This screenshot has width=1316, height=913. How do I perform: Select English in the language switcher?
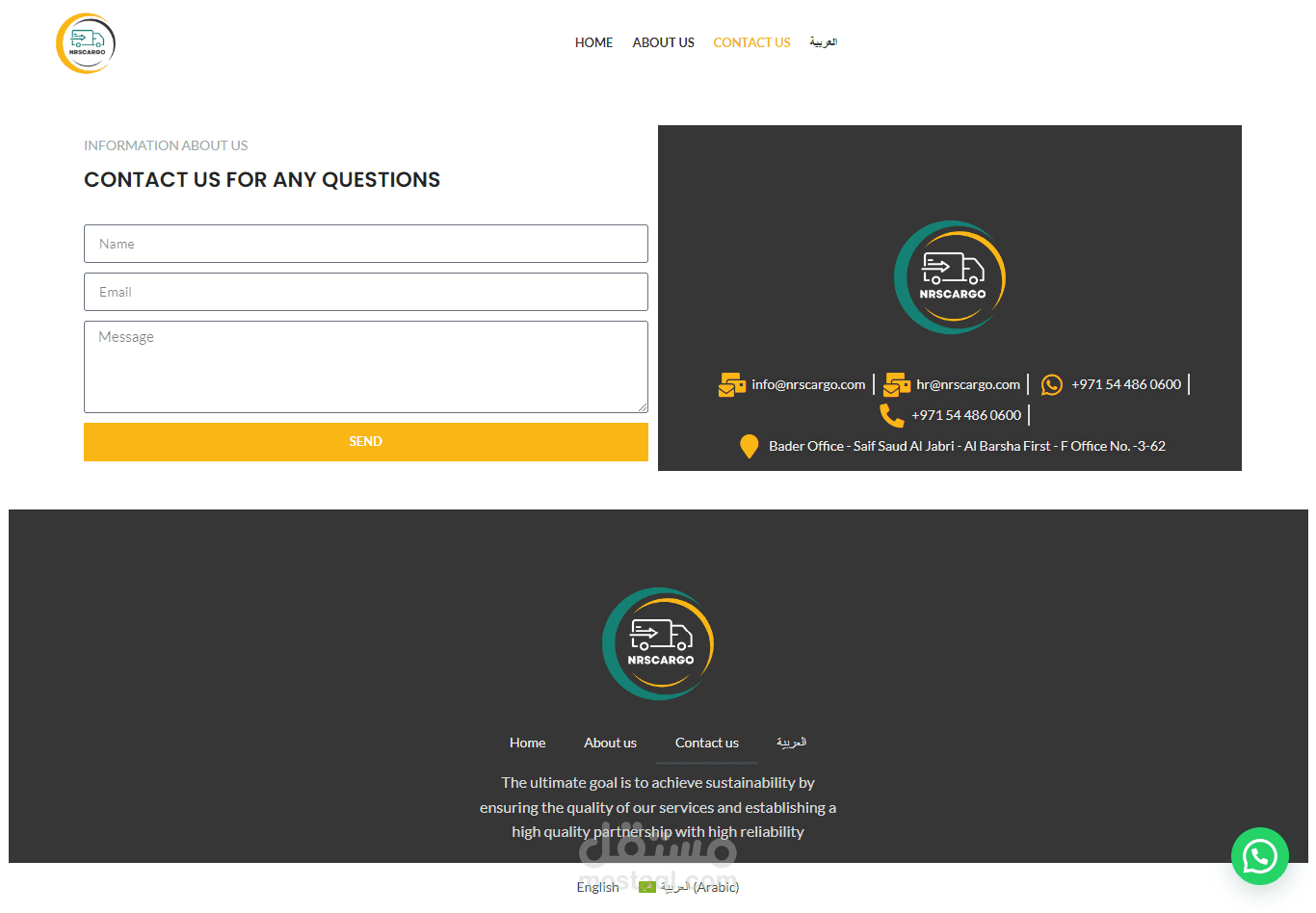(597, 887)
